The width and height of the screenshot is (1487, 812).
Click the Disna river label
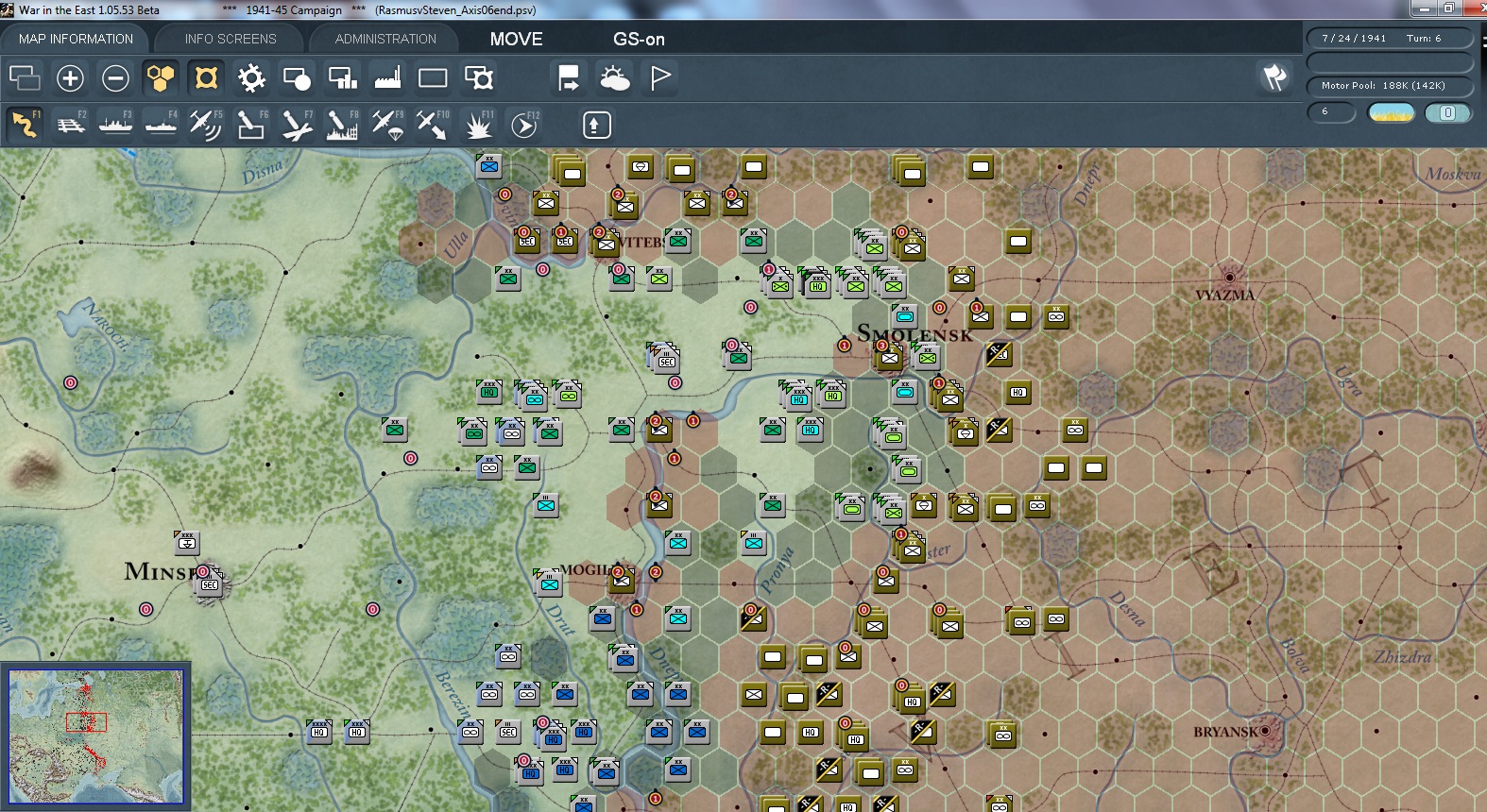(263, 170)
